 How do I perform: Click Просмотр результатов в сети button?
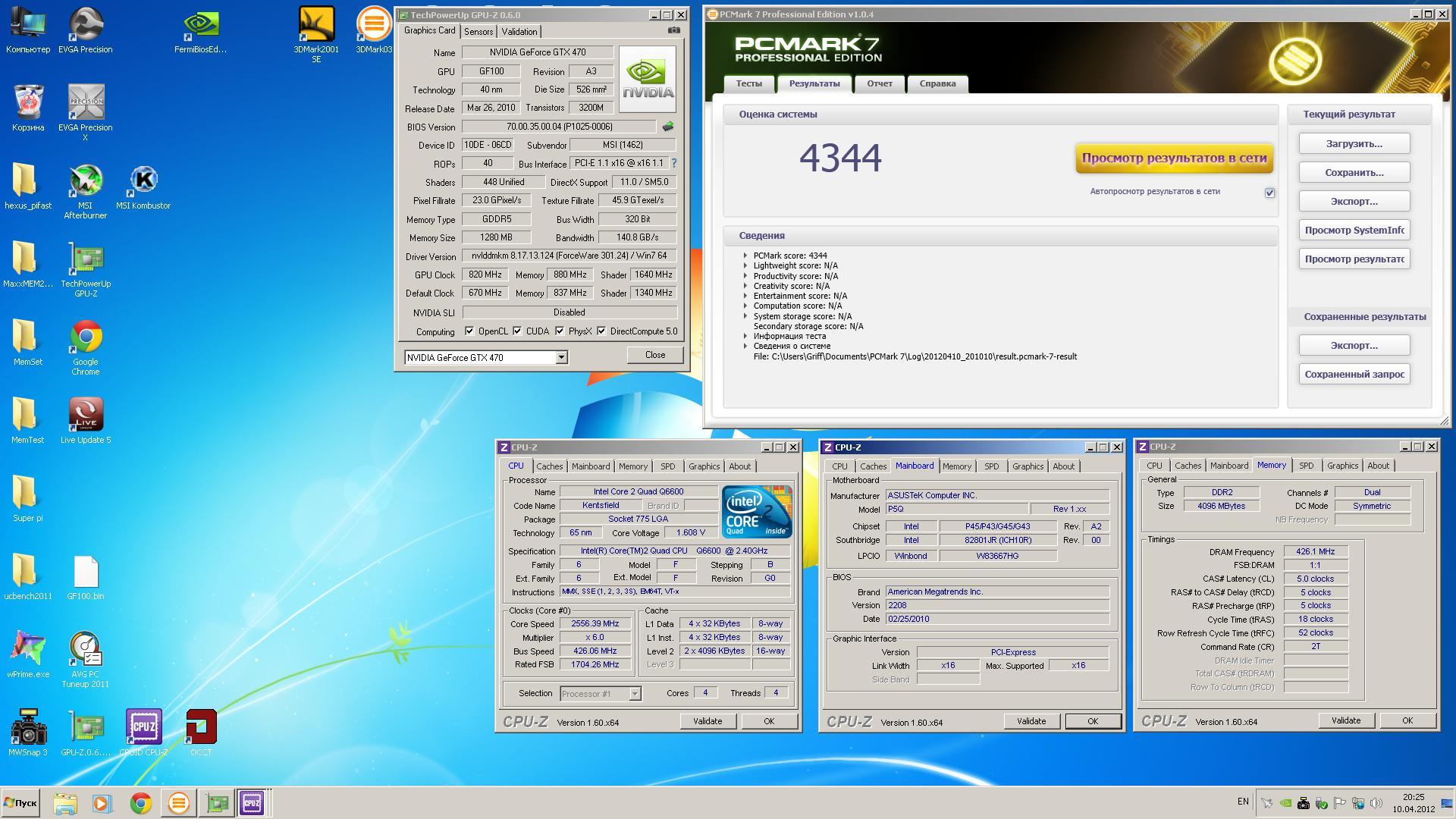click(1174, 158)
